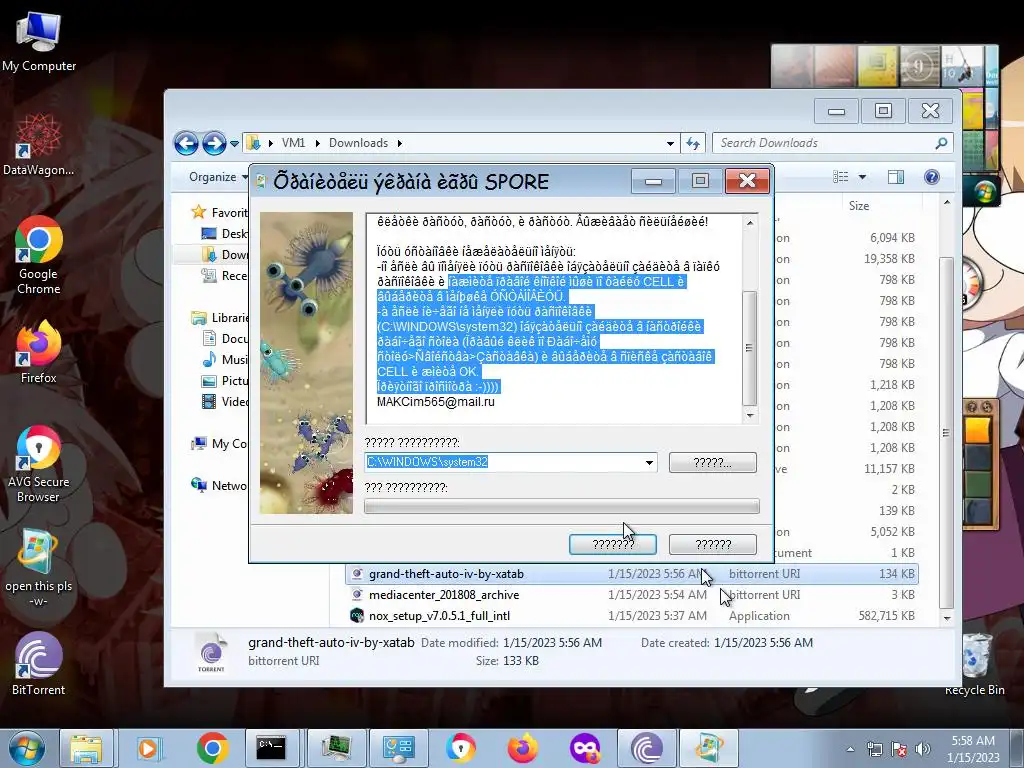Open Chrome from the taskbar

pyautogui.click(x=212, y=748)
